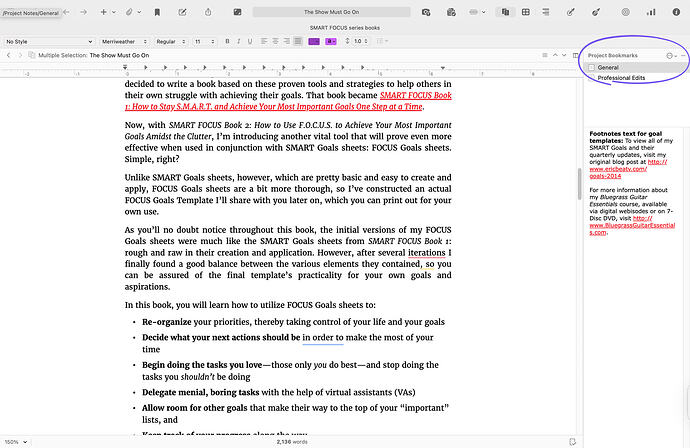Image resolution: width=690 pixels, height=448 pixels.
Task: Expand the Regular font weight dropdown
Action: 170,41
